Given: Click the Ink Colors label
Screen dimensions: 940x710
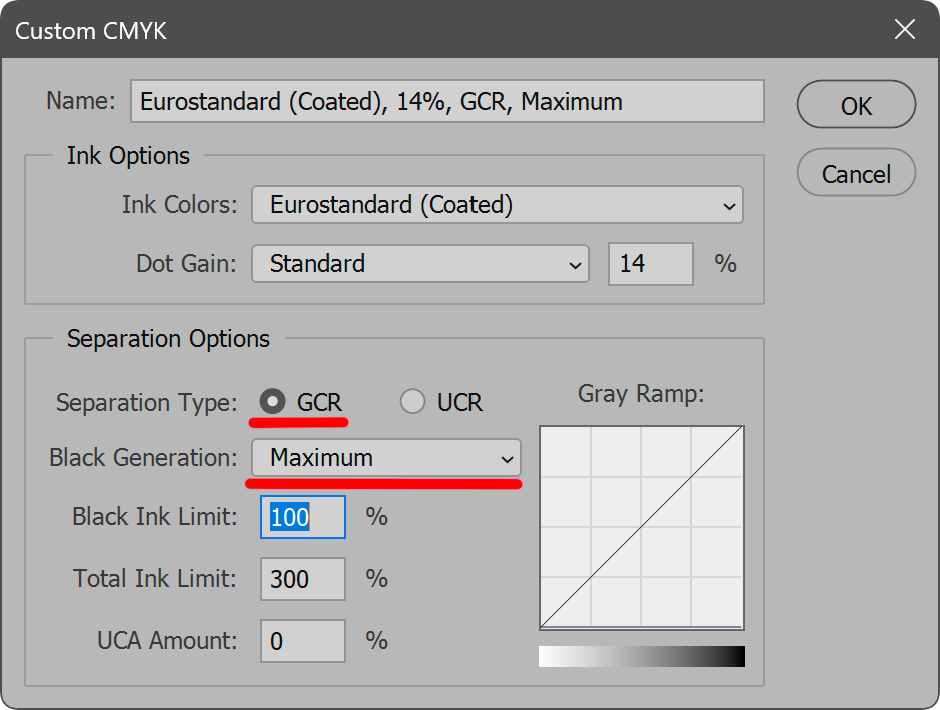Looking at the screenshot, I should (179, 205).
